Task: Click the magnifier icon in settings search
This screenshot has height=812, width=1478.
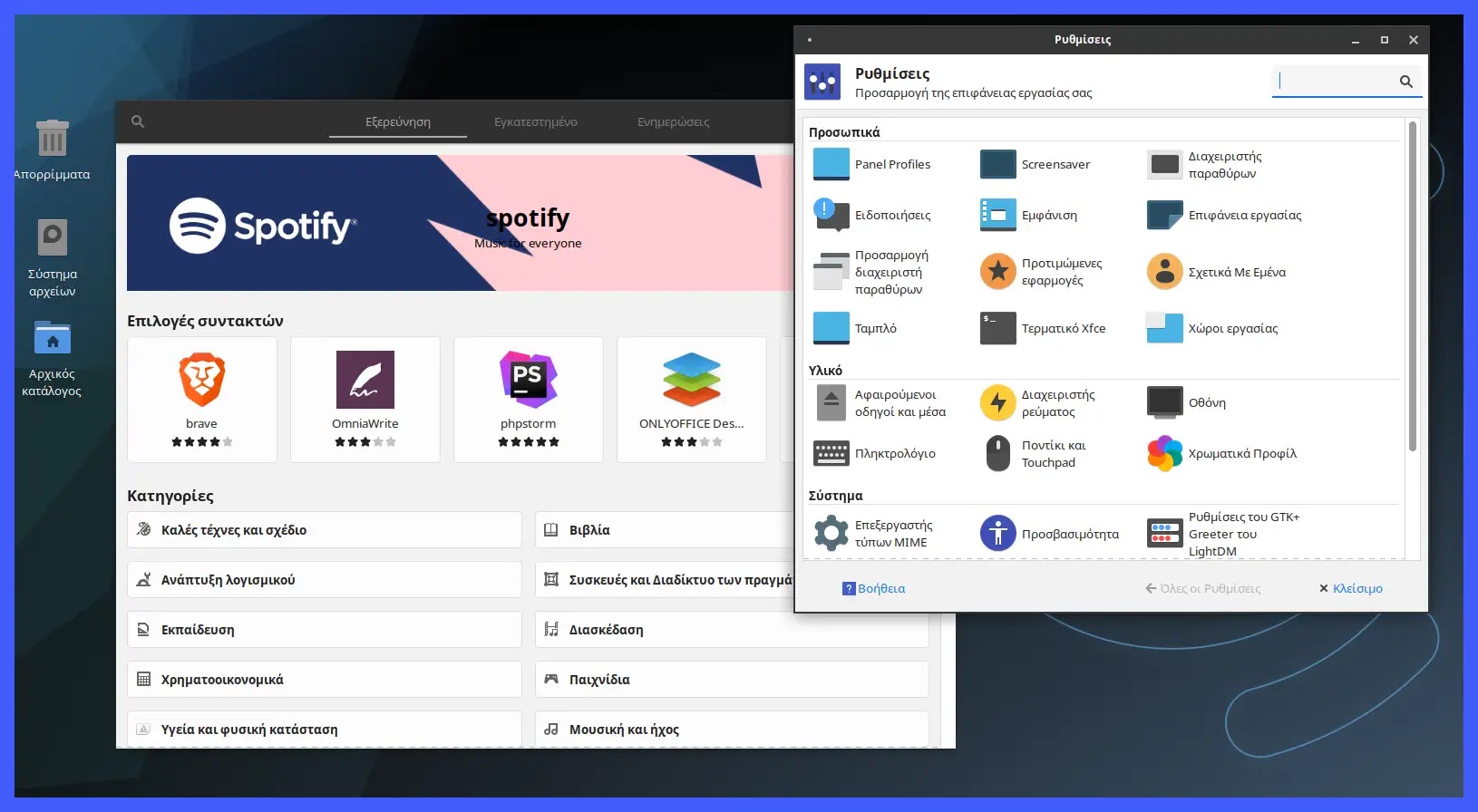Action: coord(1406,82)
